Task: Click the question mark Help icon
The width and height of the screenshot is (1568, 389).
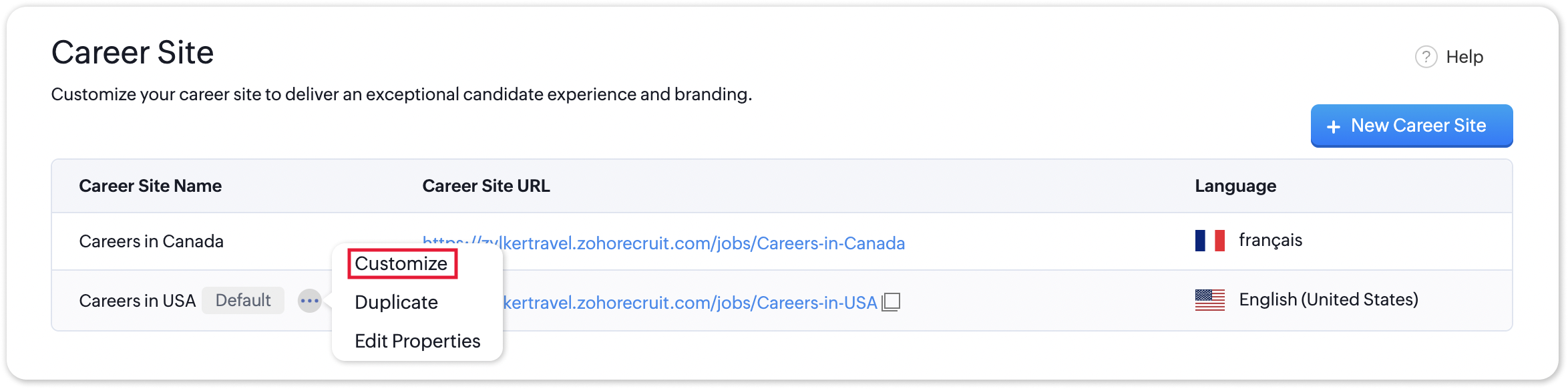Action: pos(1426,57)
